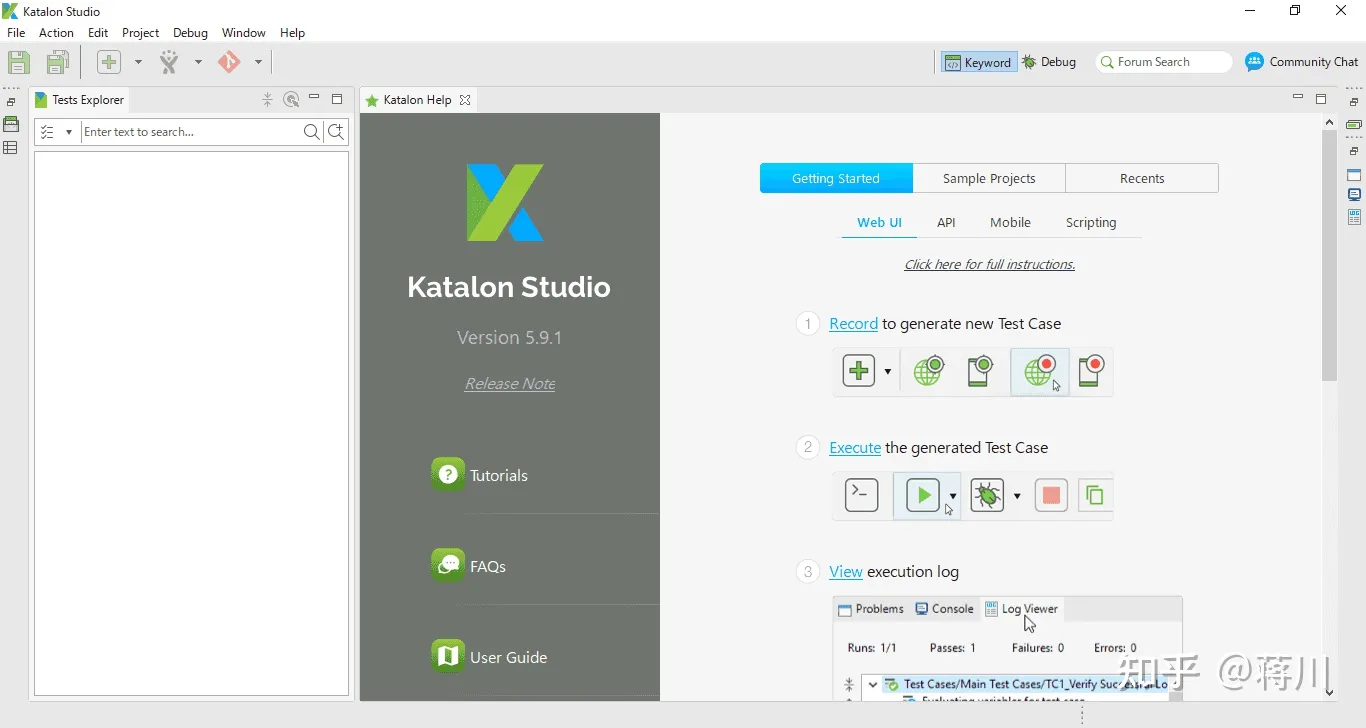Click the help page scrollbar up arrow

[x=1329, y=122]
